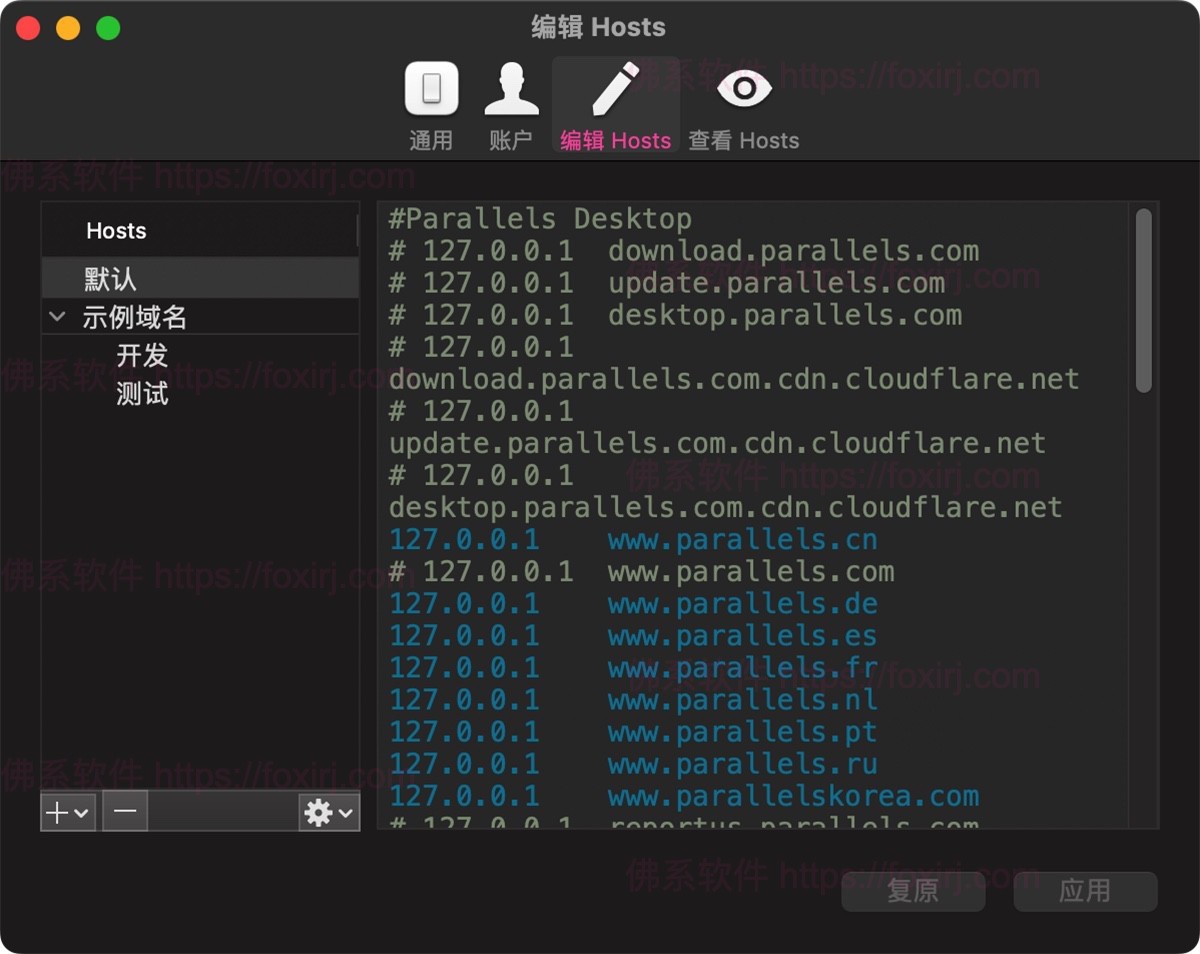Remove selected hosts with the minus icon
The height and width of the screenshot is (954, 1200).
[x=124, y=812]
